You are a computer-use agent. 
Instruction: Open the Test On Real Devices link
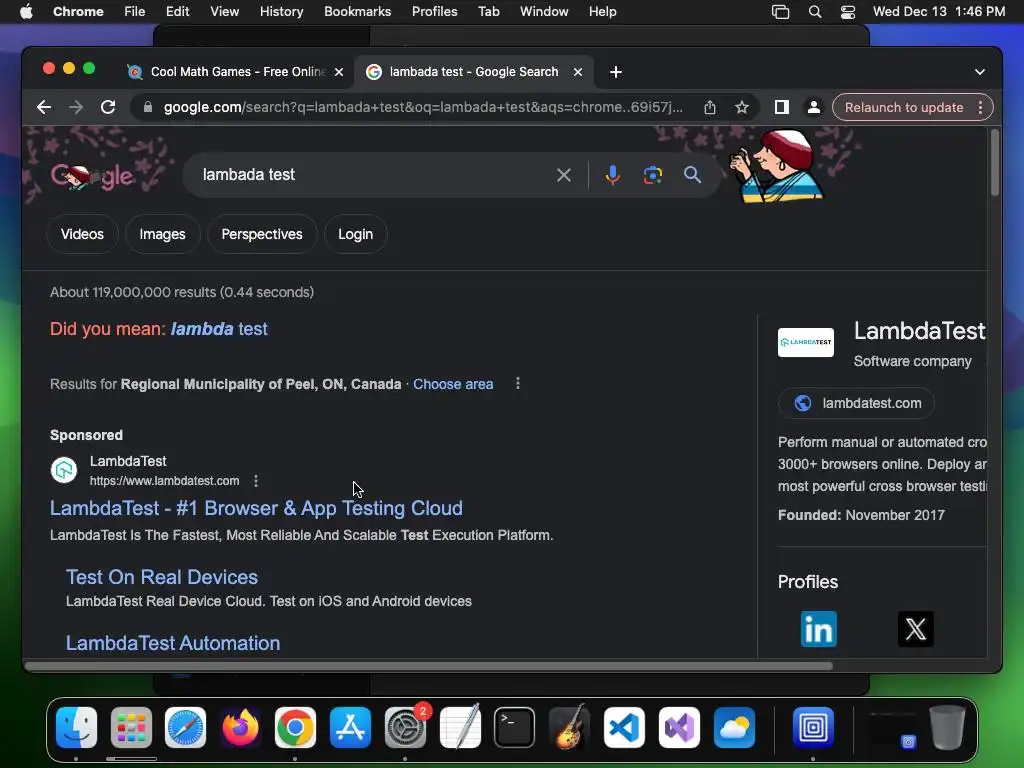[x=161, y=577]
